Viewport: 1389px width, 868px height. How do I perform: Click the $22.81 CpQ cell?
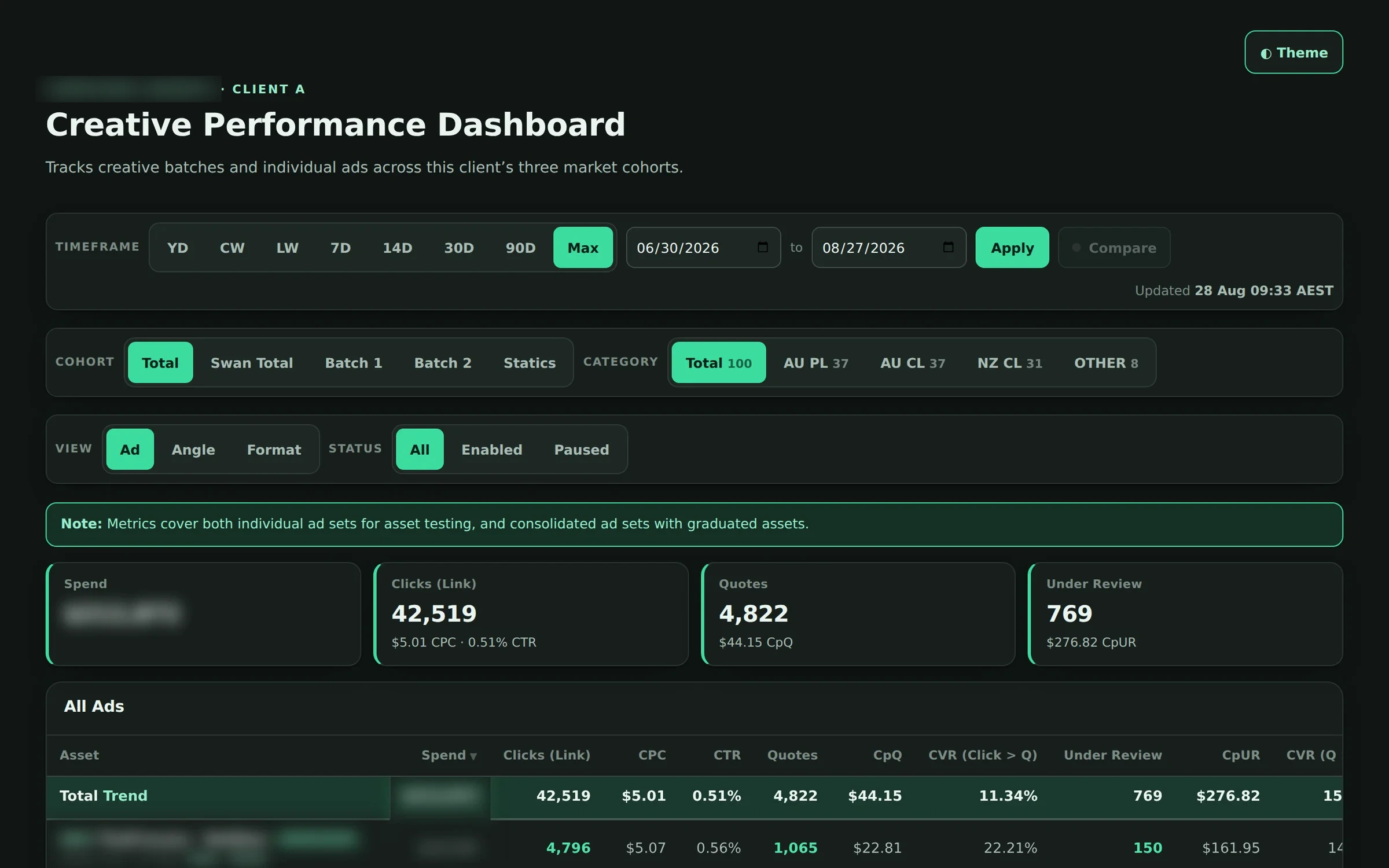[877, 848]
